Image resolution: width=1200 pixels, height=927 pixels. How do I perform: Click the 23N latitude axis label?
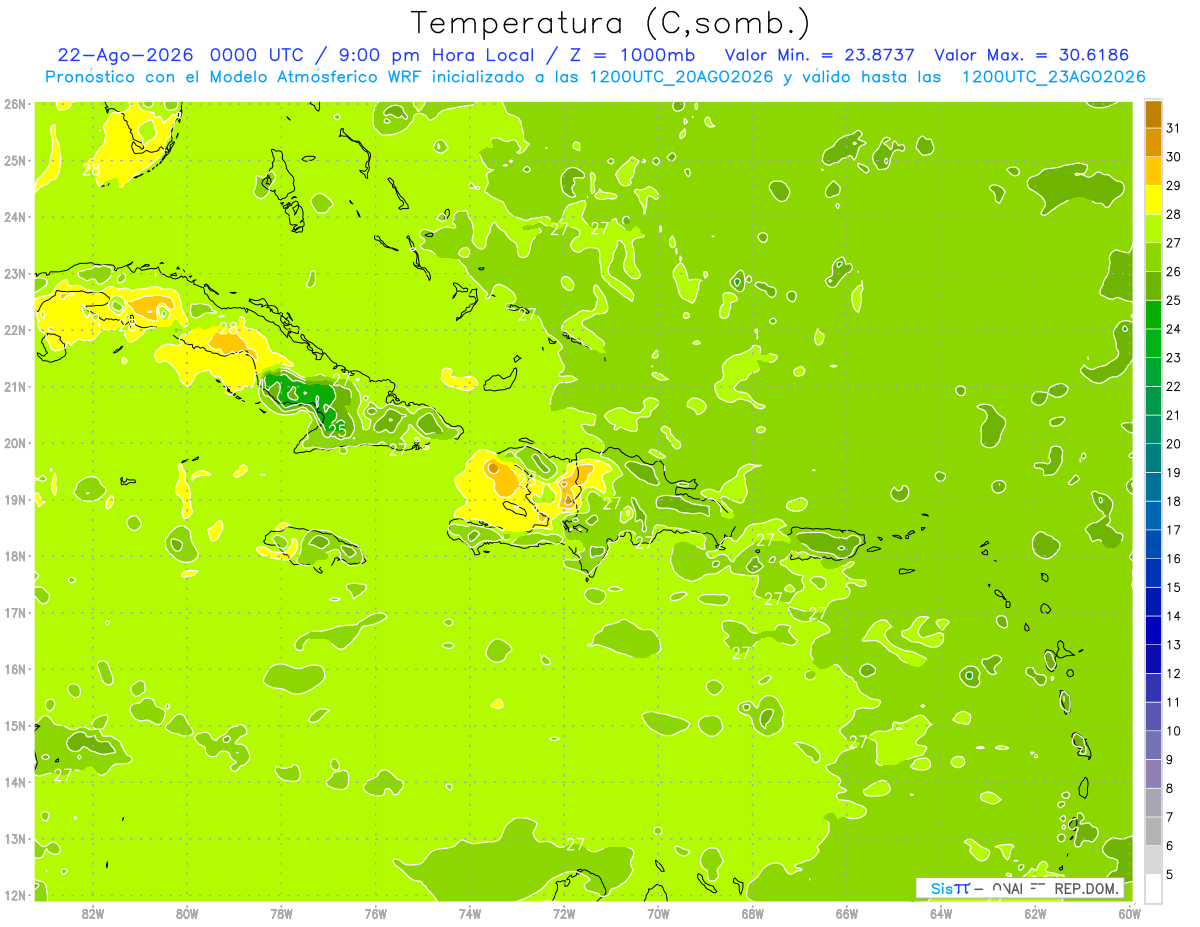pos(14,273)
